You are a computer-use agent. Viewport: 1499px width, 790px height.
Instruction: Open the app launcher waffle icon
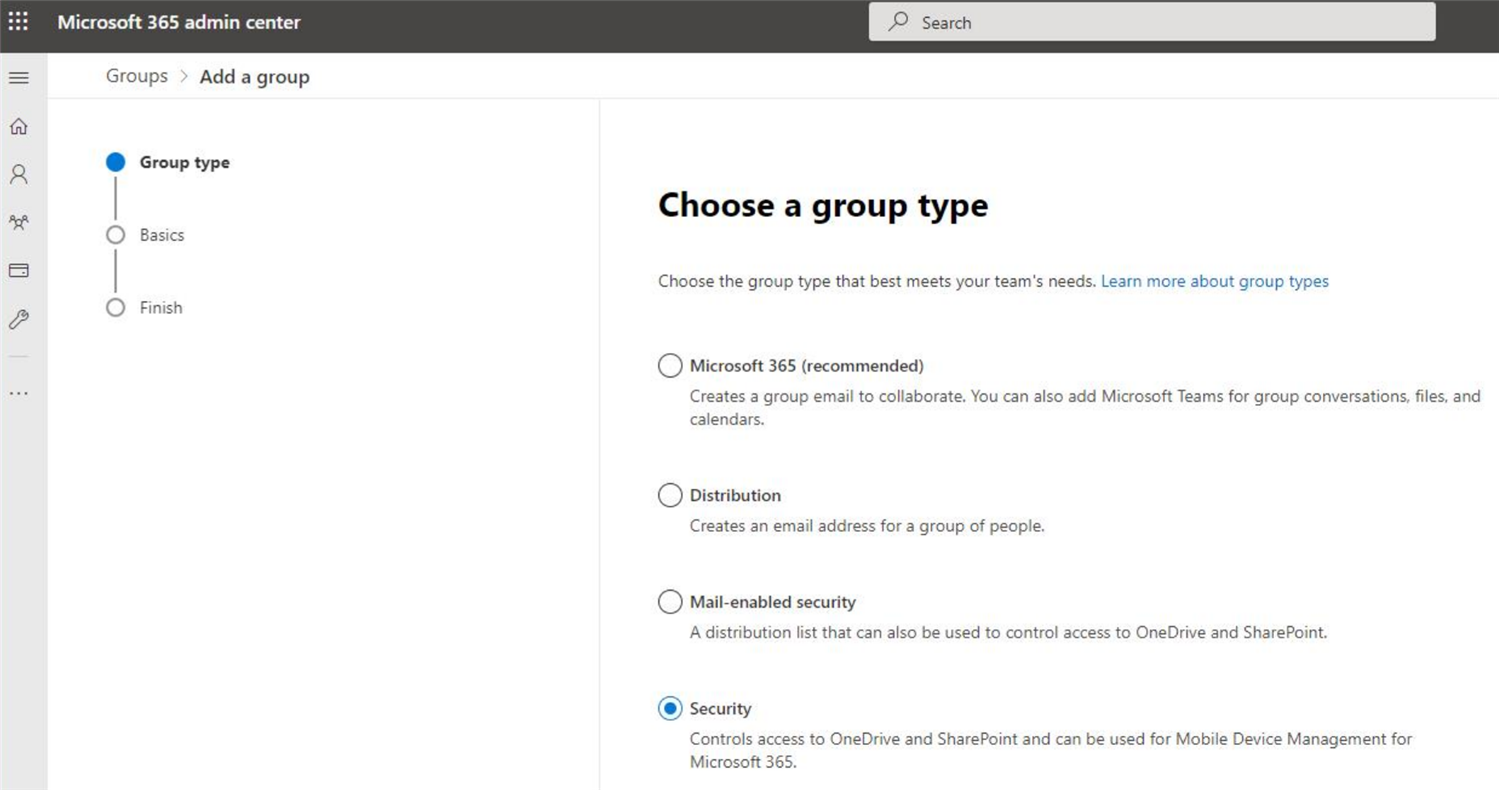click(x=19, y=21)
